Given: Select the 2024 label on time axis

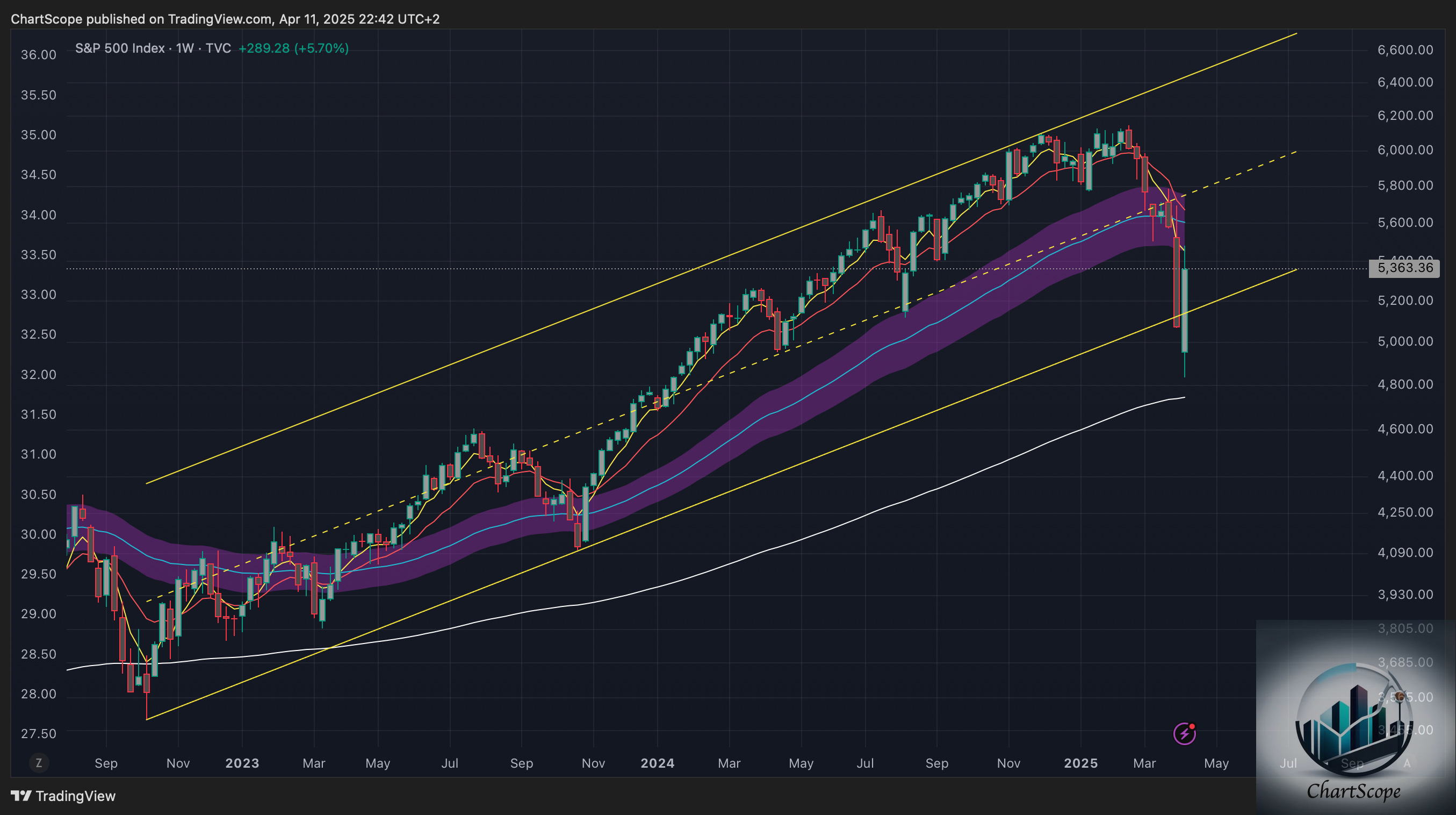Looking at the screenshot, I should [657, 763].
